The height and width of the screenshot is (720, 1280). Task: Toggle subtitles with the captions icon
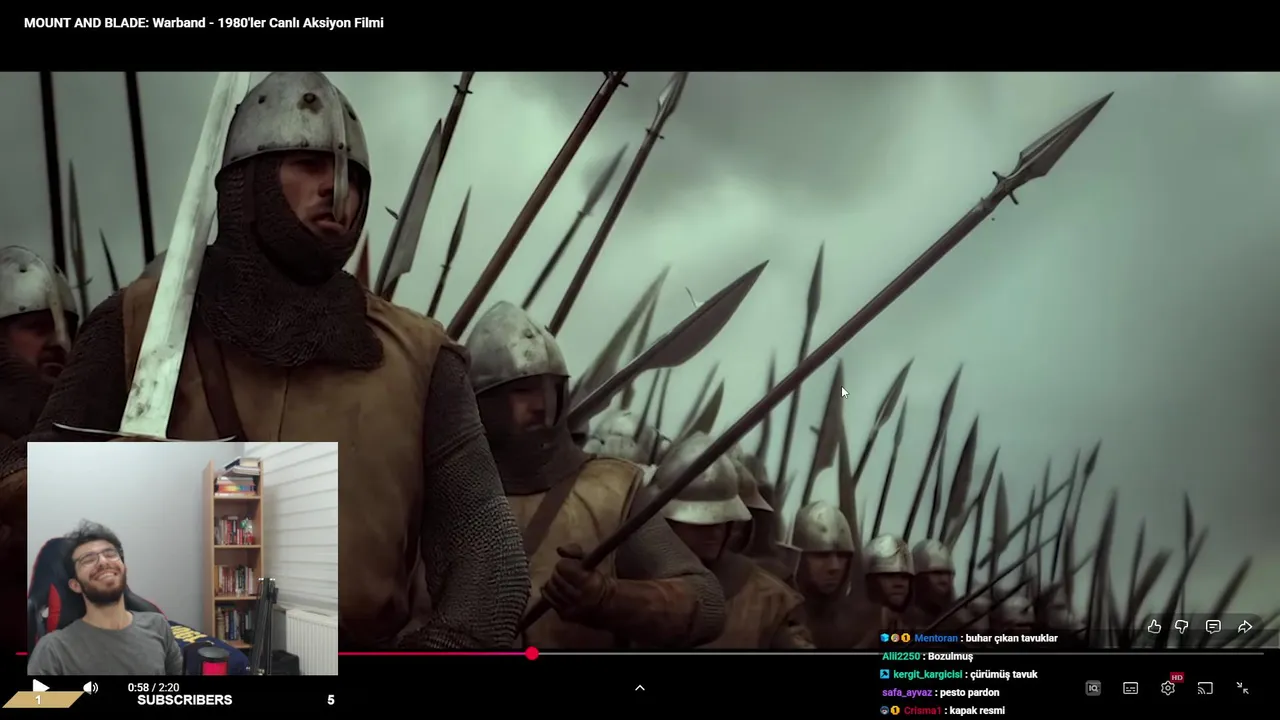[1130, 688]
